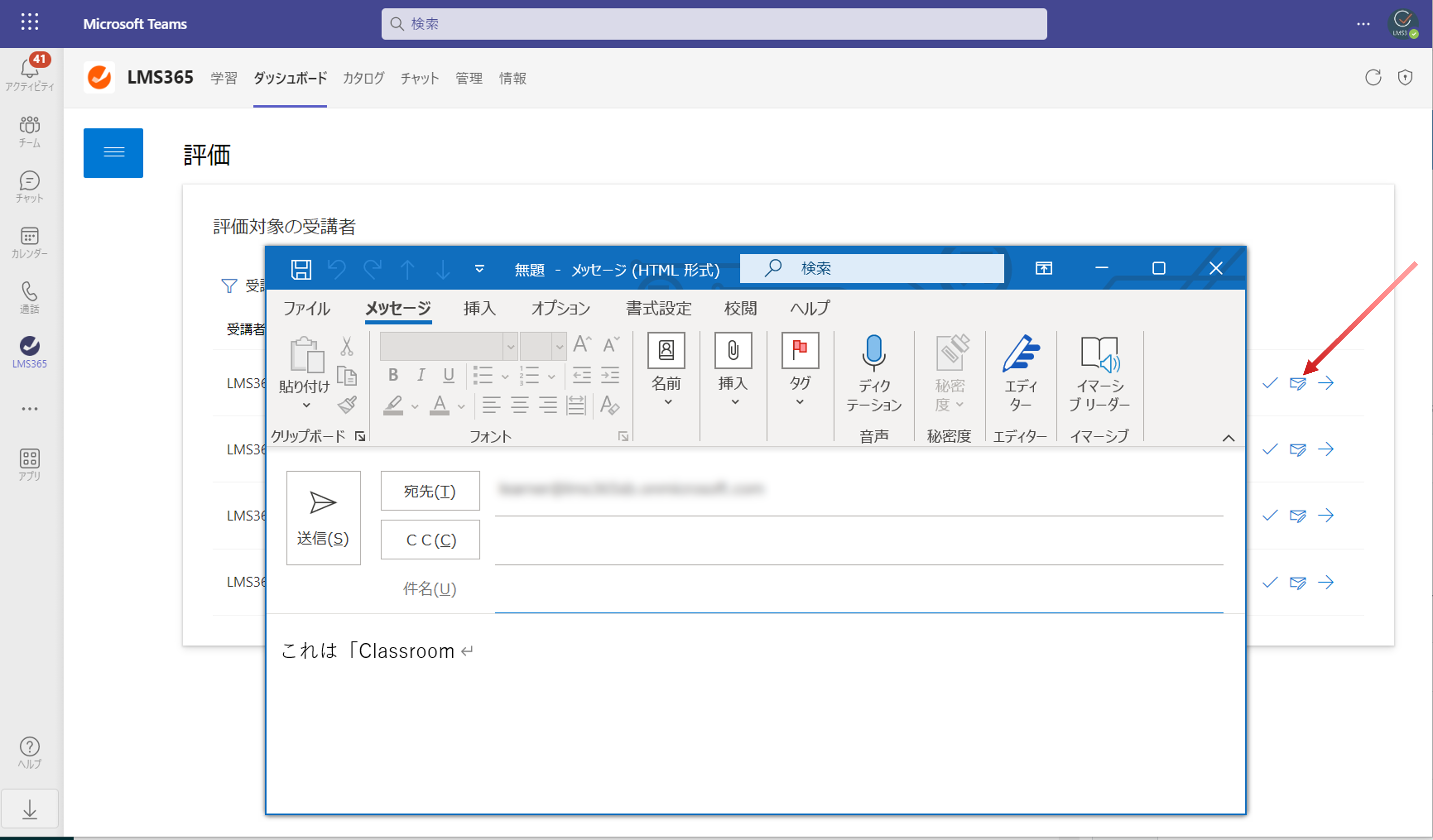The image size is (1433, 840).
Task: Open Calls (通話) in Teams sidebar
Action: [30, 298]
